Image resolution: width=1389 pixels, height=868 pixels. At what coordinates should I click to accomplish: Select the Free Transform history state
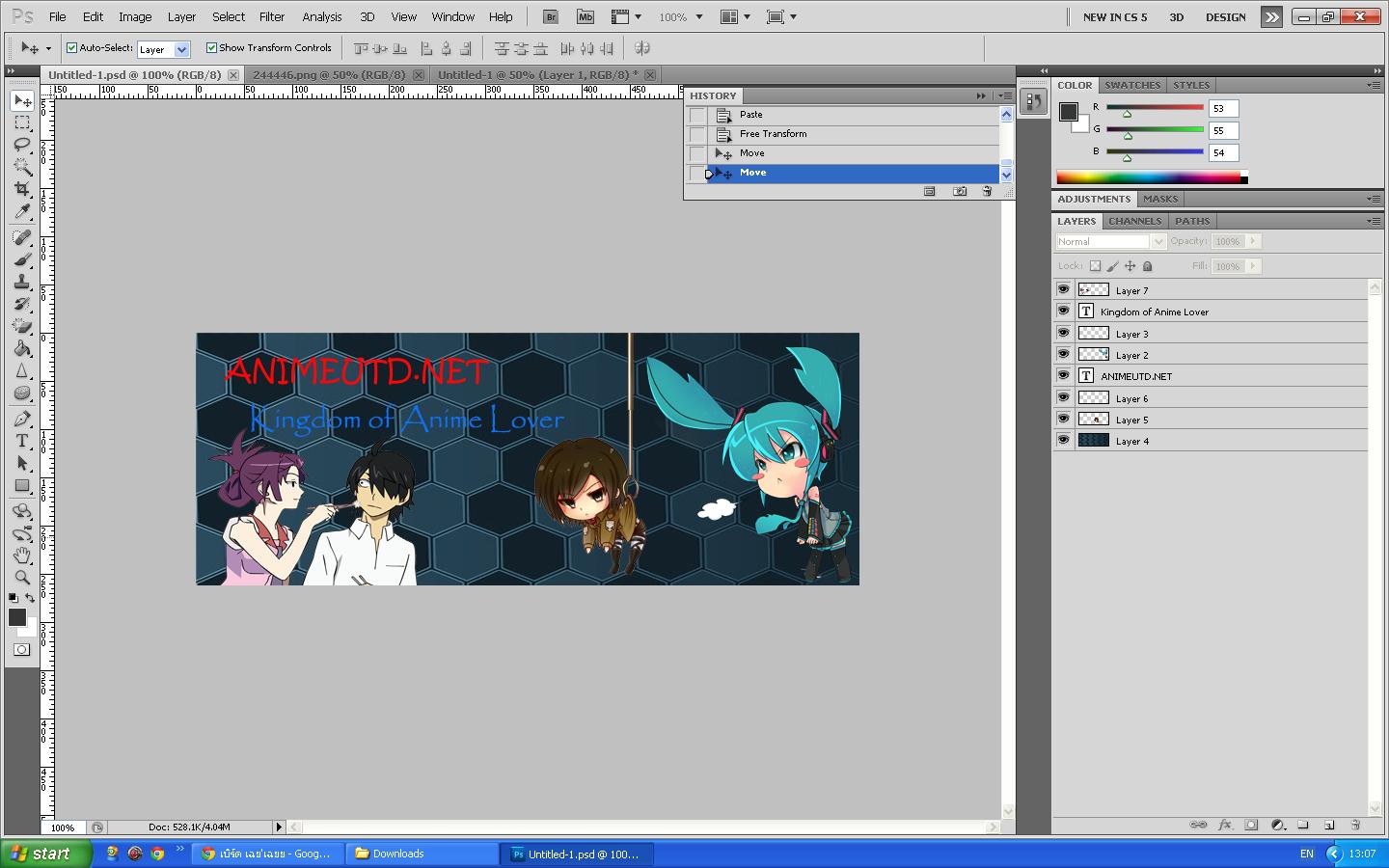tap(853, 134)
